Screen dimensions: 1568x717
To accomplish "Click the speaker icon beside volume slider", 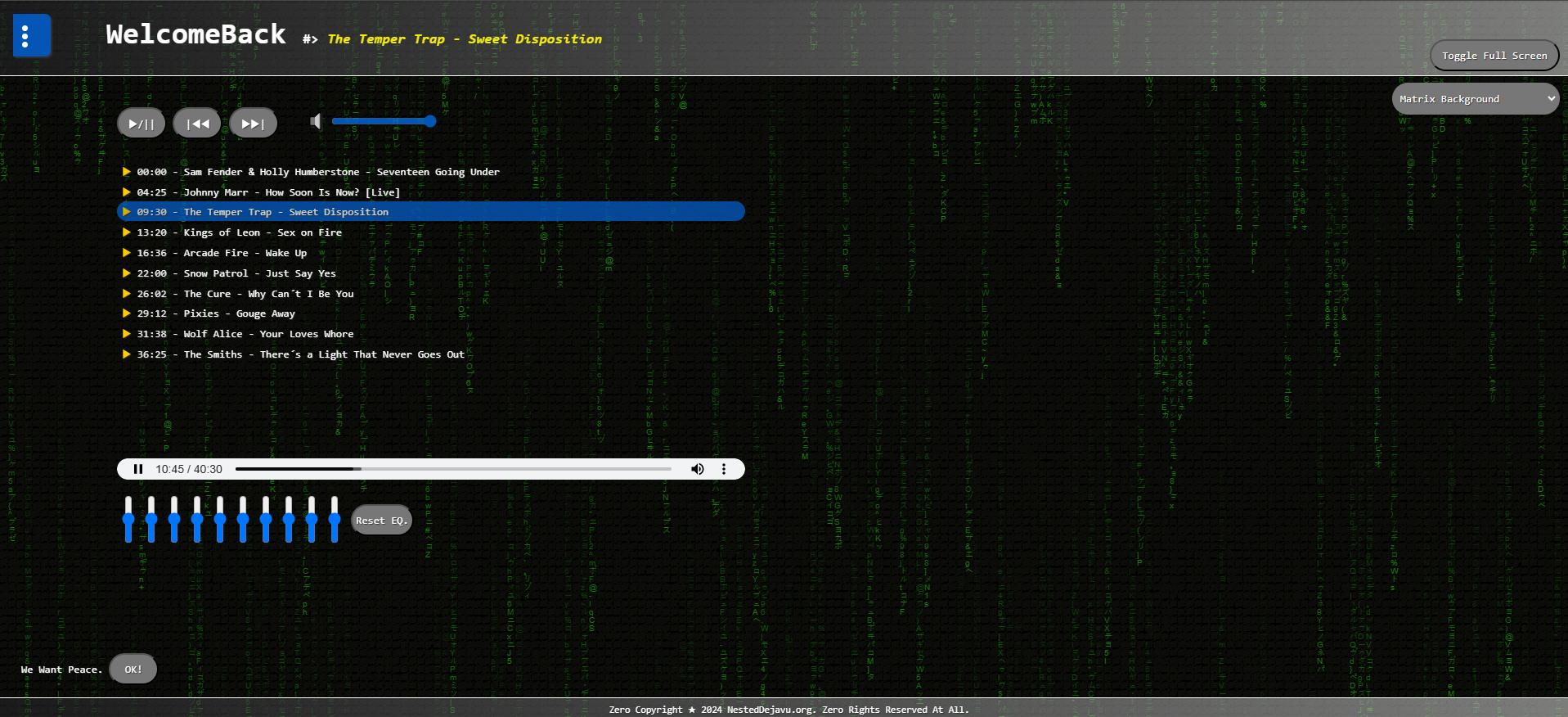I will pyautogui.click(x=316, y=122).
